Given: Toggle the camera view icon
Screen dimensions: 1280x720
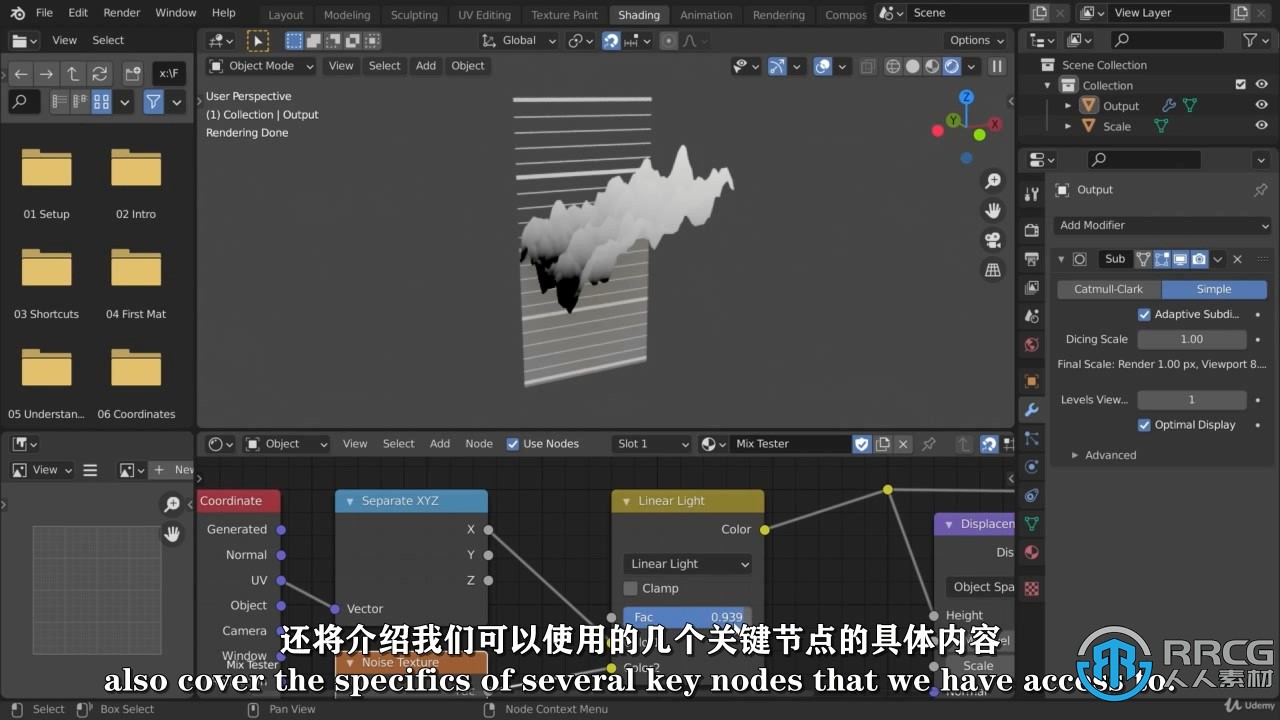Looking at the screenshot, I should (x=993, y=240).
